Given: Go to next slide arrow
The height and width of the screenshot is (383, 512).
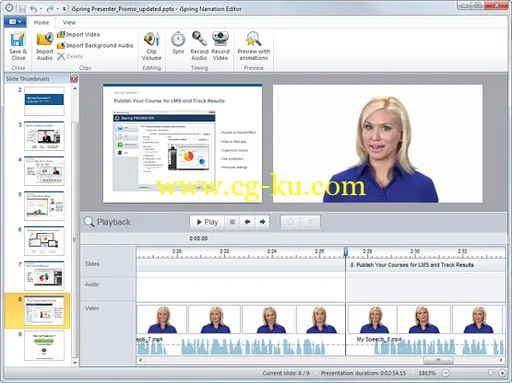Looking at the screenshot, I should 262,222.
